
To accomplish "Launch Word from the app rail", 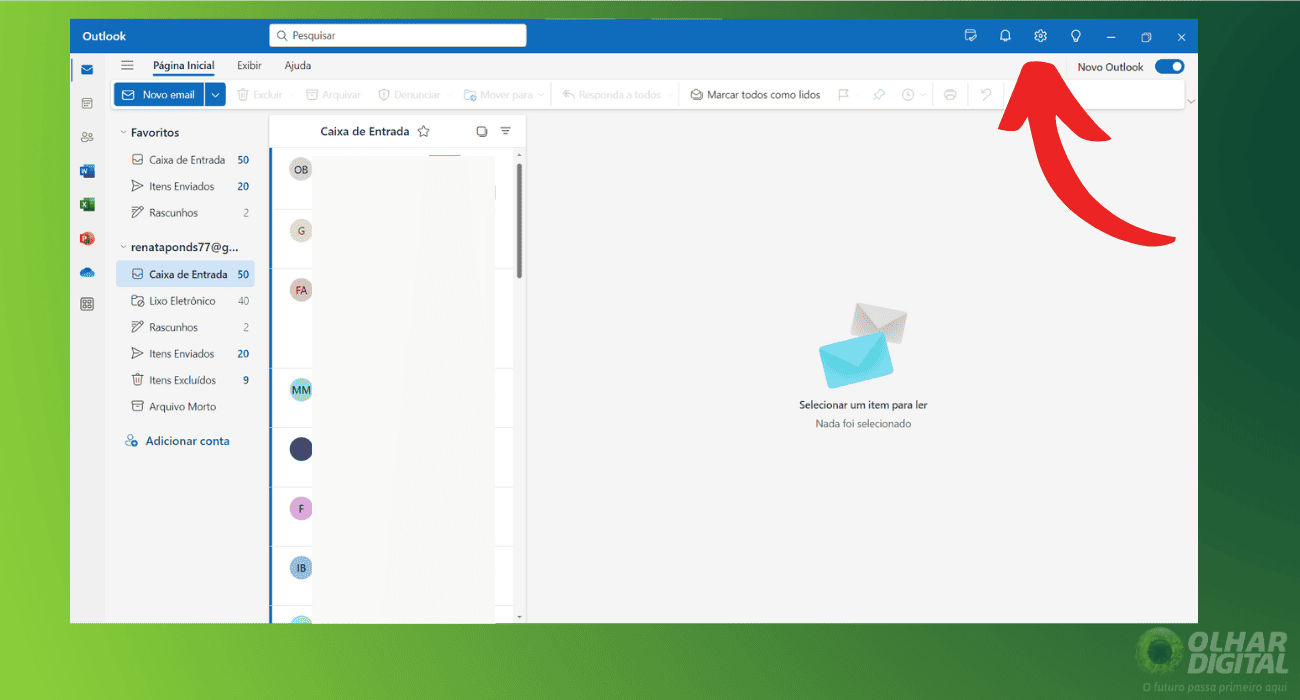I will point(87,171).
